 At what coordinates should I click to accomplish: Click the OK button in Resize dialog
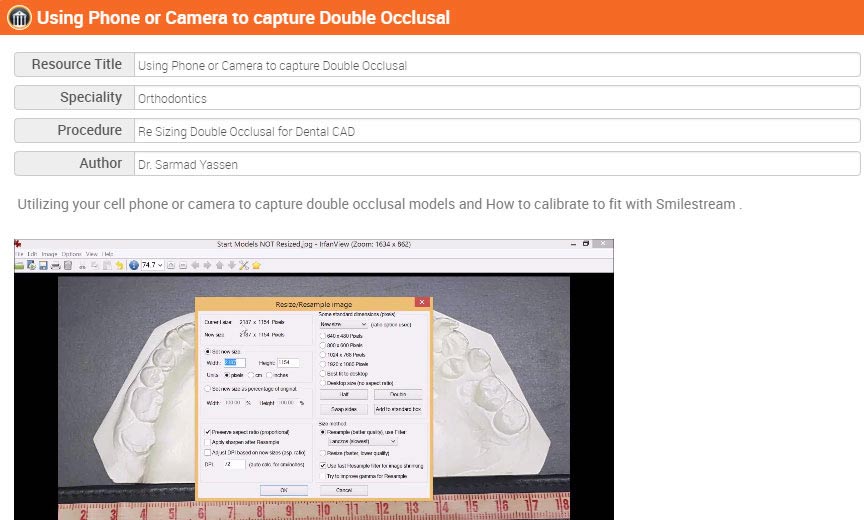284,490
